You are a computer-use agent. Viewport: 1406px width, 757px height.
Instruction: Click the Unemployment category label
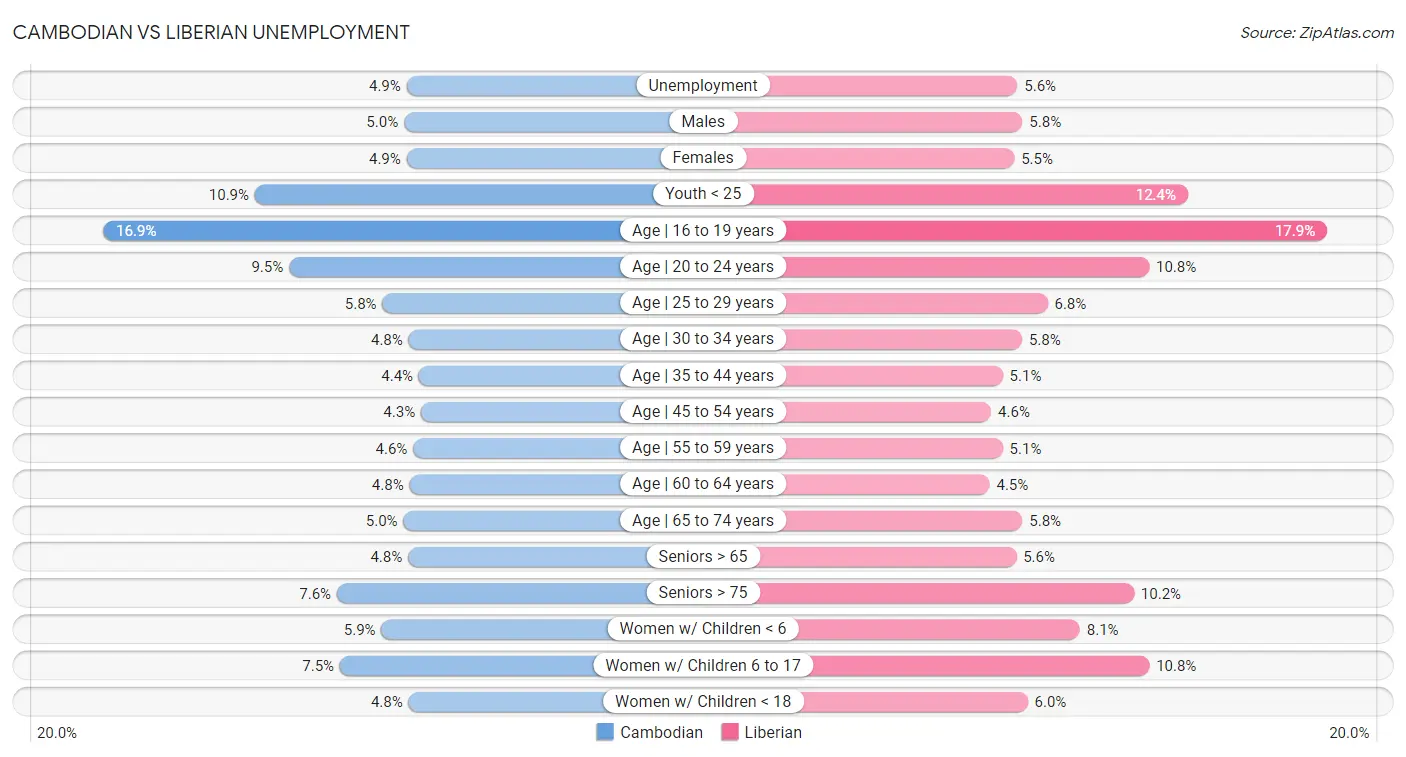coord(703,86)
